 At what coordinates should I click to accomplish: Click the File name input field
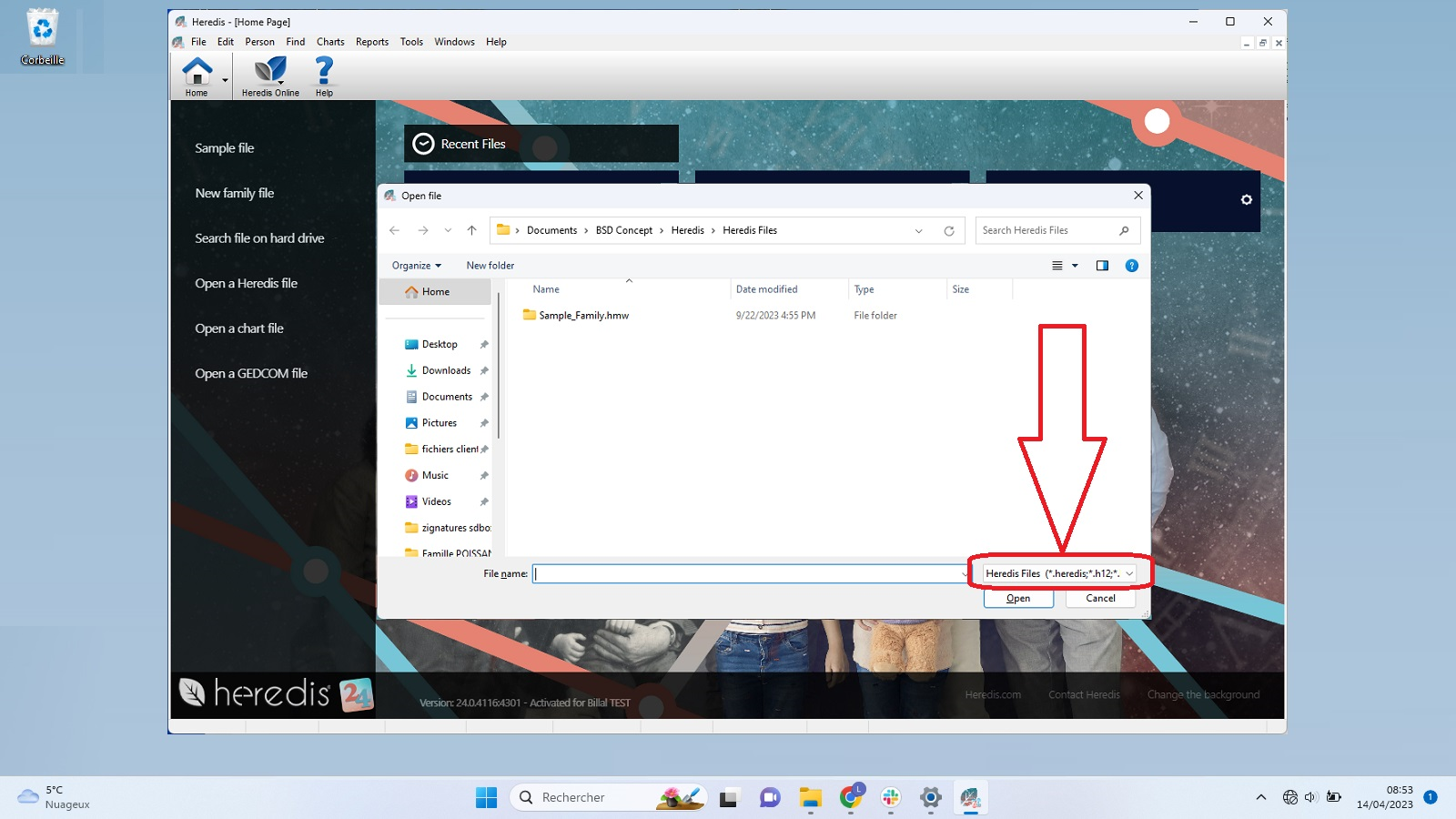coord(746,573)
